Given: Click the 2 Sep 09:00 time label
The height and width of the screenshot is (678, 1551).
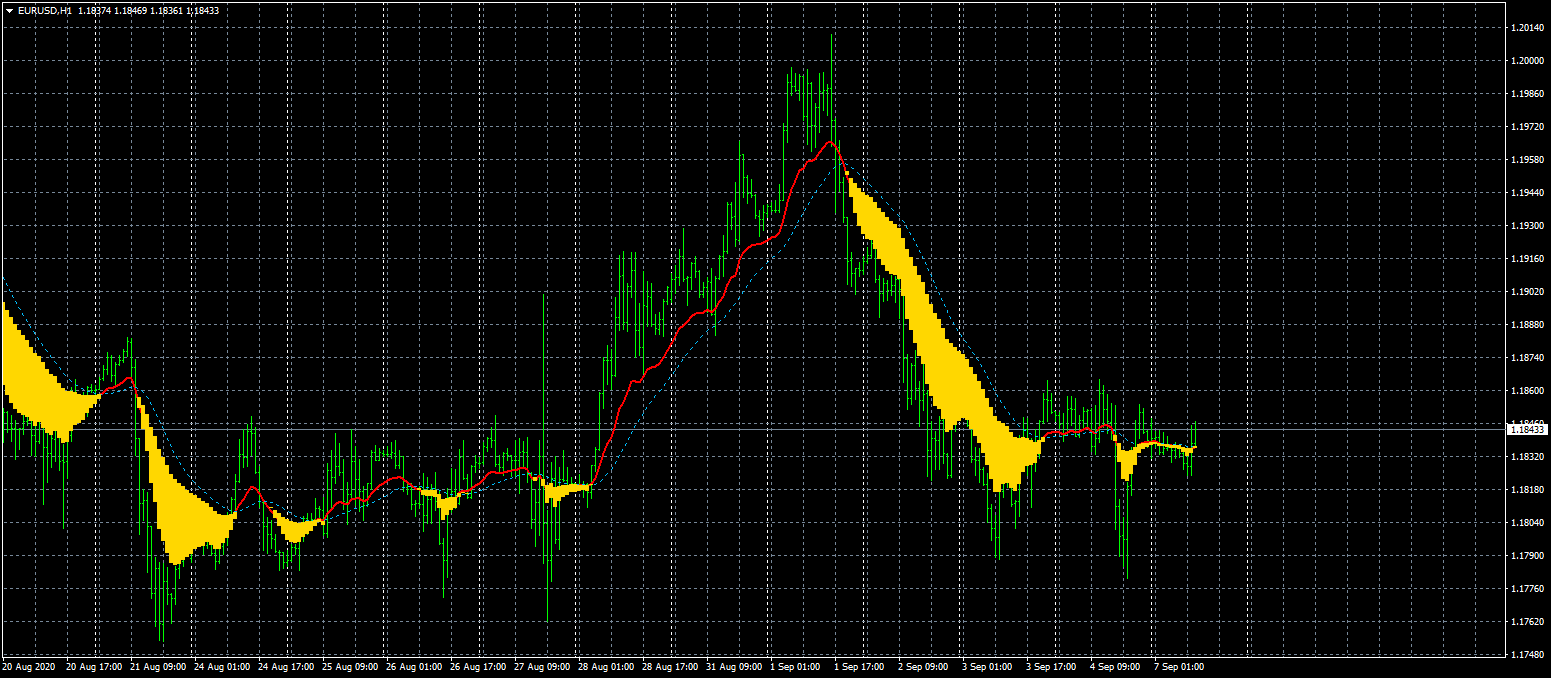Looking at the screenshot, I should pyautogui.click(x=924, y=666).
